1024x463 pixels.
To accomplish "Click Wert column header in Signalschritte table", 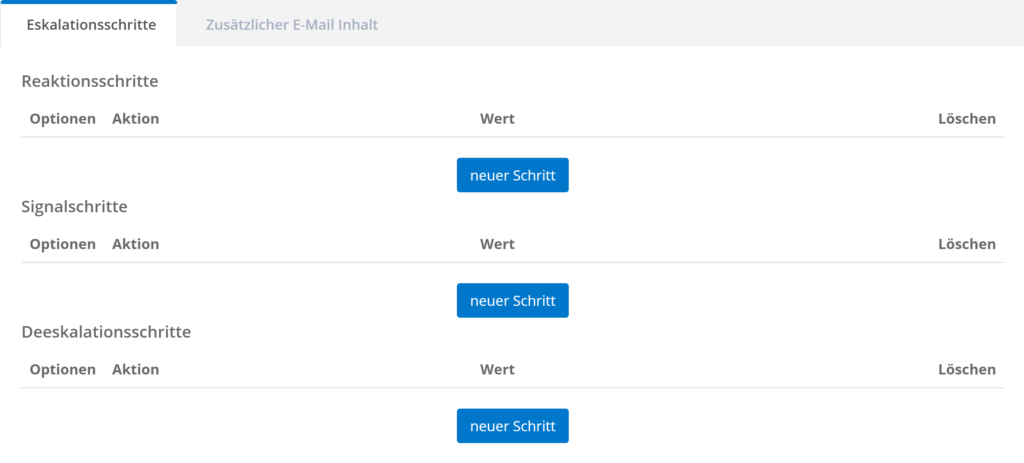I will pyautogui.click(x=497, y=244).
